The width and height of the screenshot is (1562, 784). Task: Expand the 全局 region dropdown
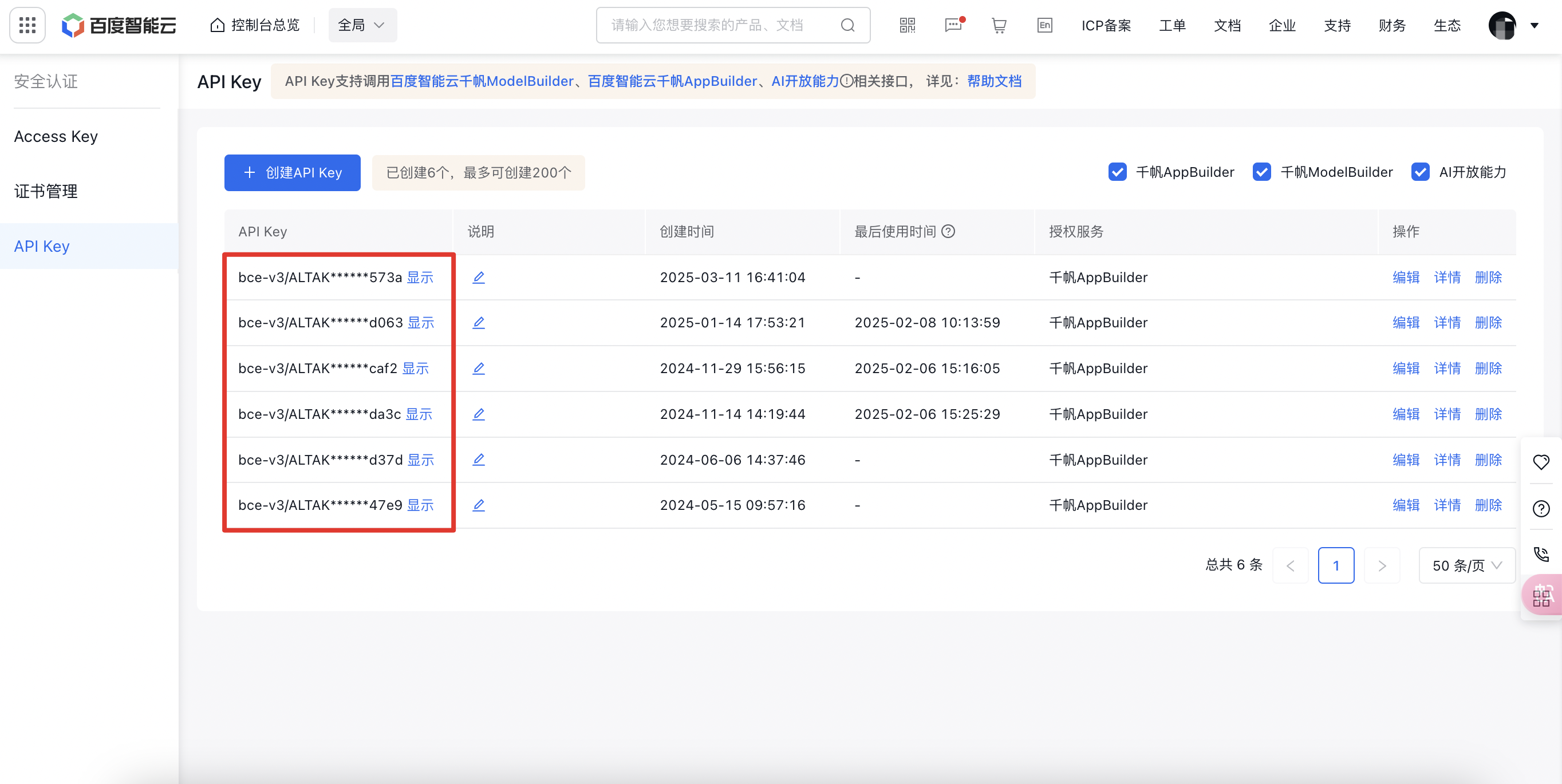(362, 25)
